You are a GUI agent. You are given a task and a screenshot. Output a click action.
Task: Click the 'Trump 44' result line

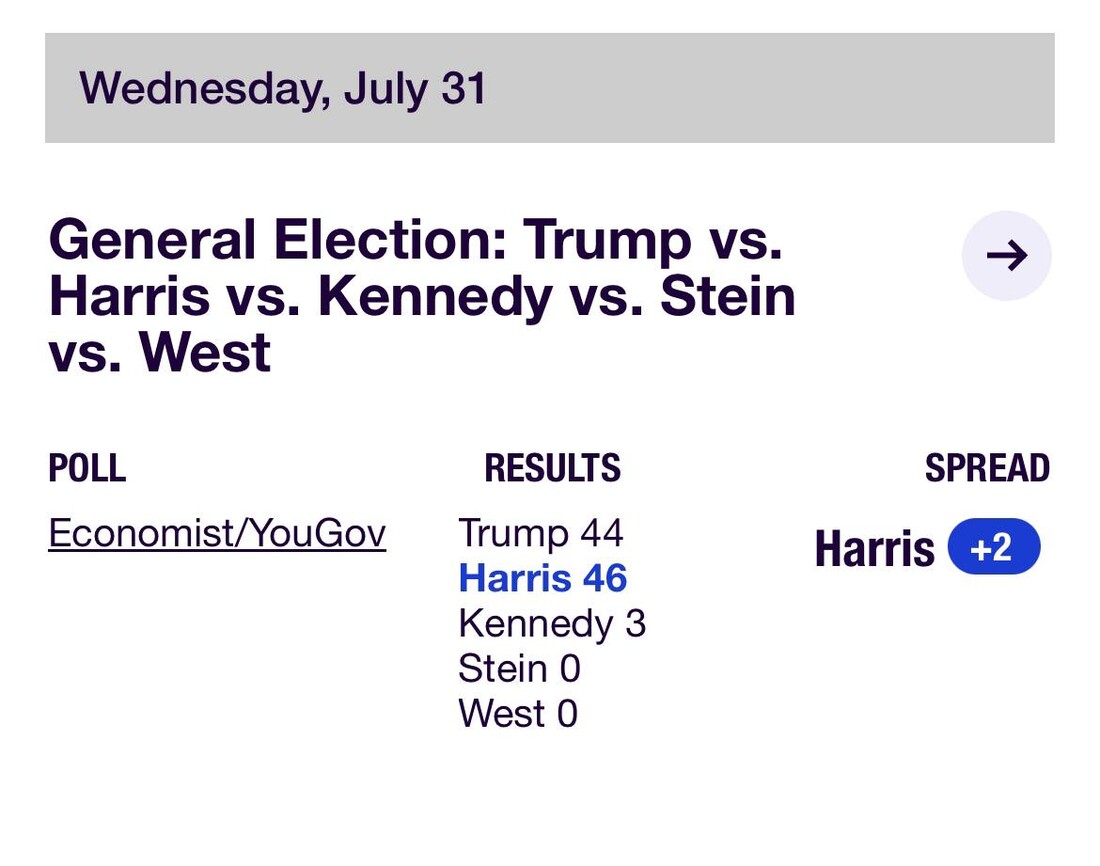coord(540,534)
